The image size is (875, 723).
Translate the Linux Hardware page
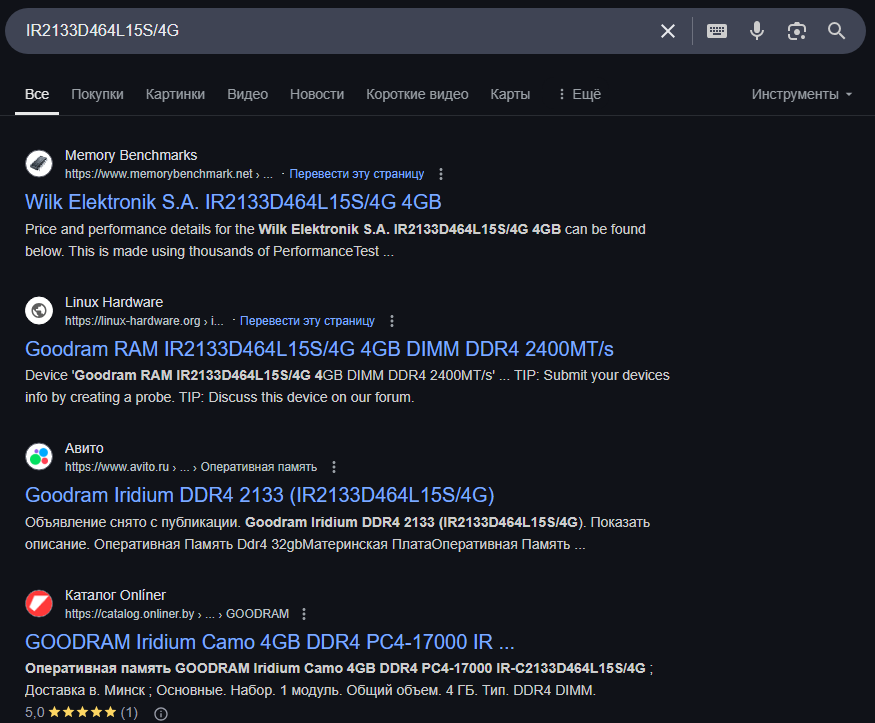(307, 321)
